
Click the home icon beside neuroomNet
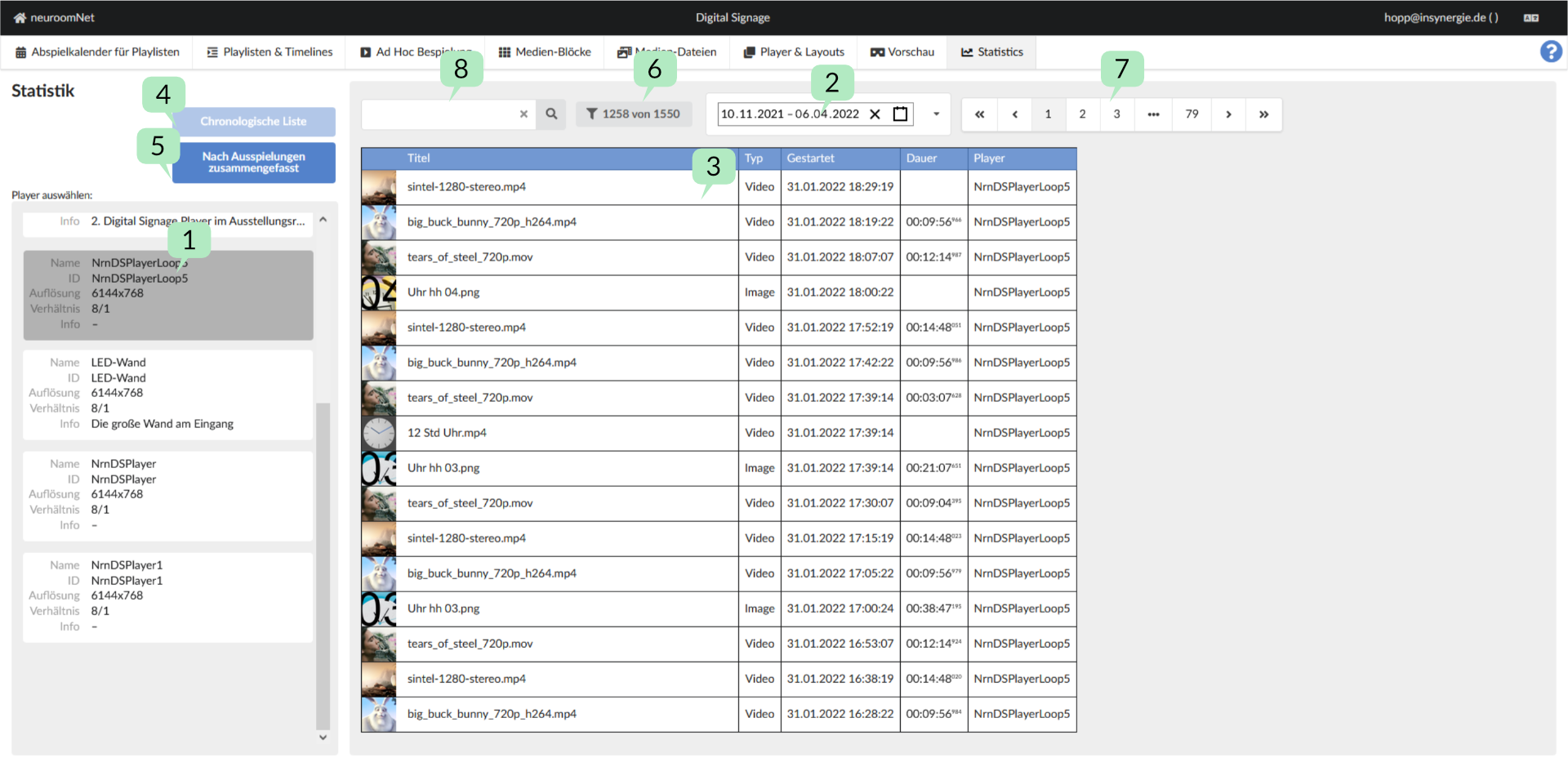(x=18, y=17)
